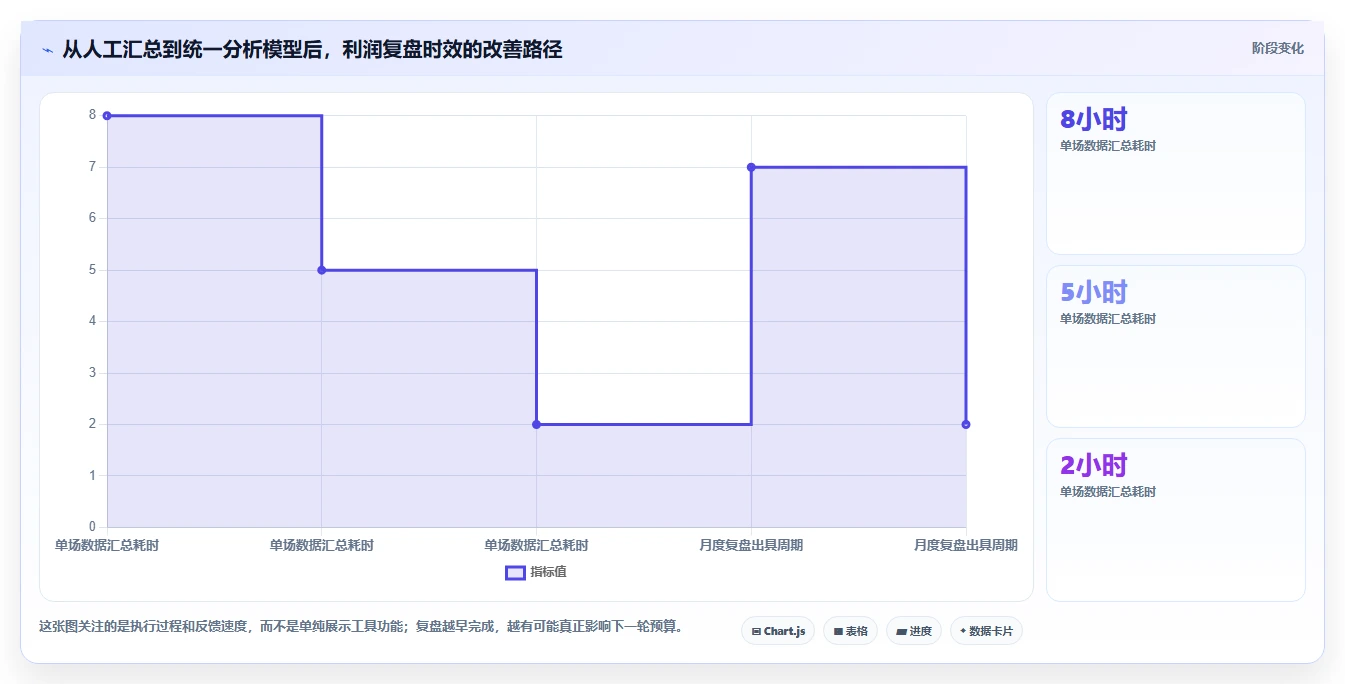Click x-axis label 单场数据汇总耗时 below value-5 point
Screen dimensions: 1345x684
pyautogui.click(x=322, y=545)
